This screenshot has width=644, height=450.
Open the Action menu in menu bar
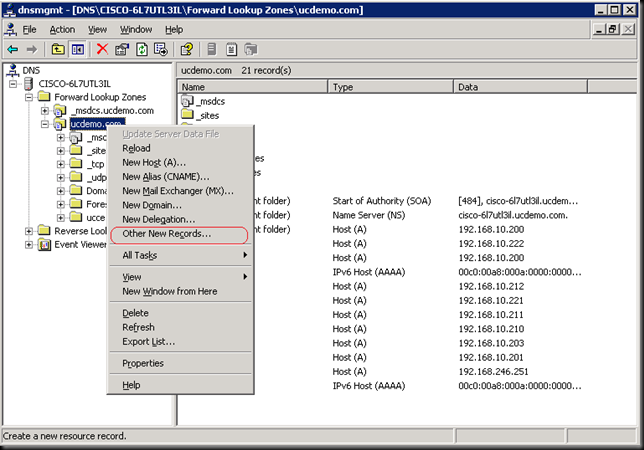pyautogui.click(x=62, y=30)
